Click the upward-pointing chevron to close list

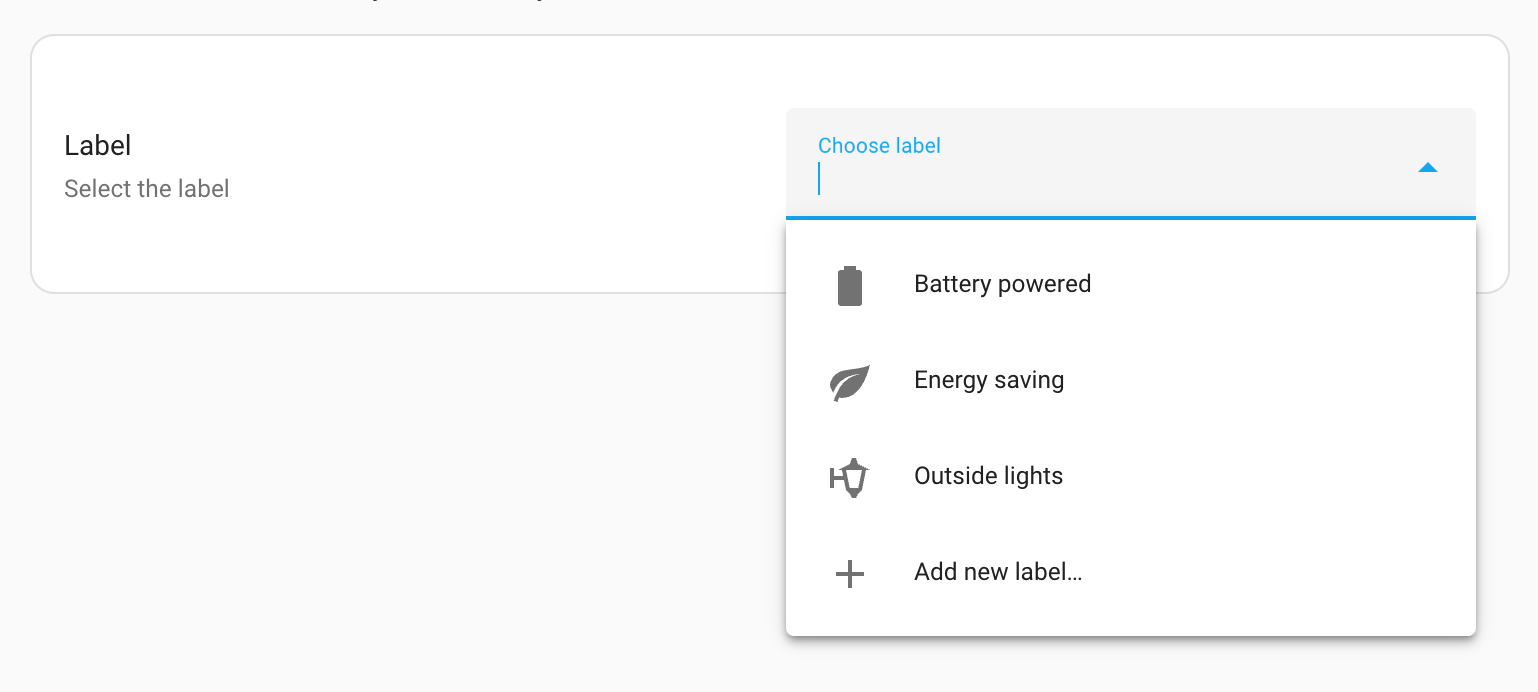[x=1428, y=167]
